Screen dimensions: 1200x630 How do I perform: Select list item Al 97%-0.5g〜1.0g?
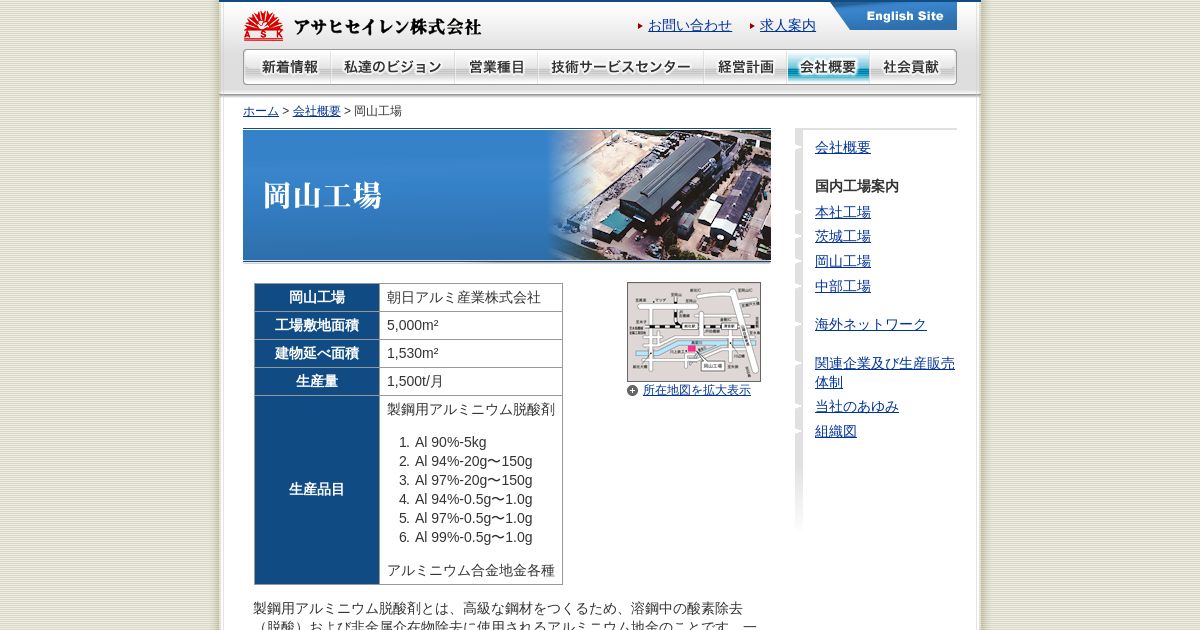(x=474, y=518)
